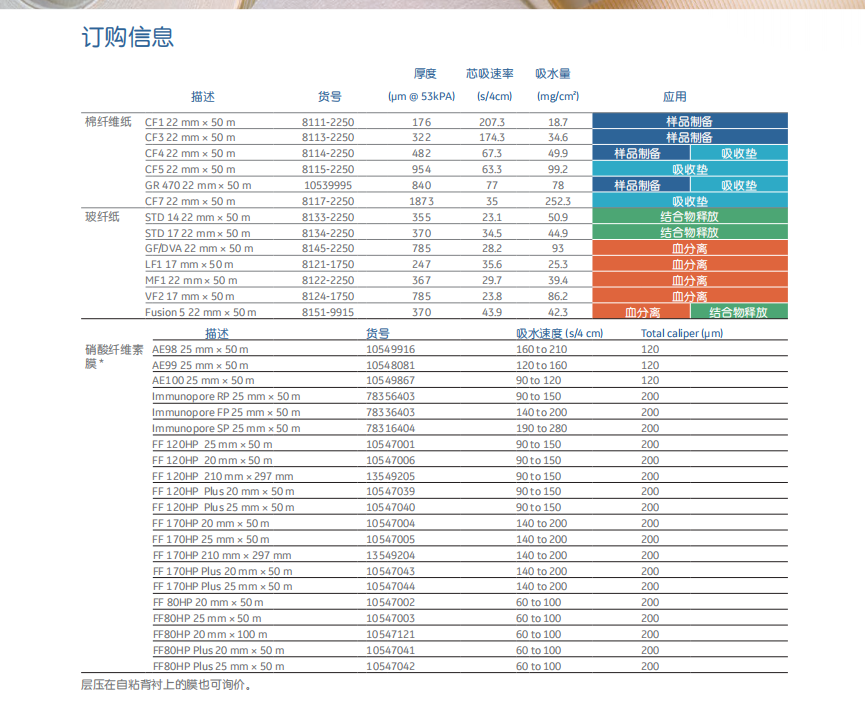
Task: Click the 结合物释放 cell for STD 17
Action: click(x=690, y=232)
